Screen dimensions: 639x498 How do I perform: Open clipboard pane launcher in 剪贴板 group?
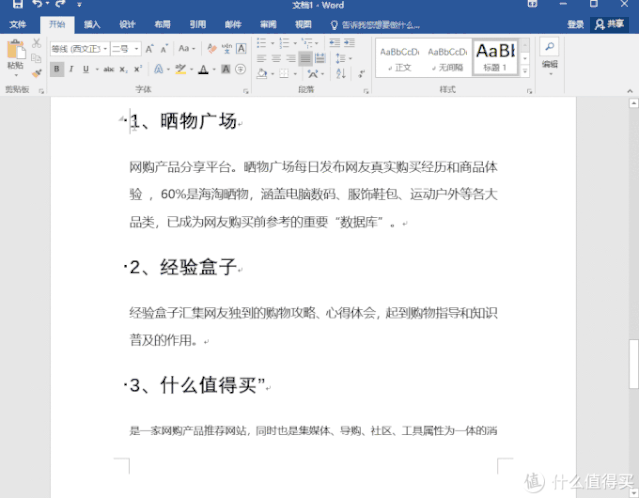pos(42,91)
